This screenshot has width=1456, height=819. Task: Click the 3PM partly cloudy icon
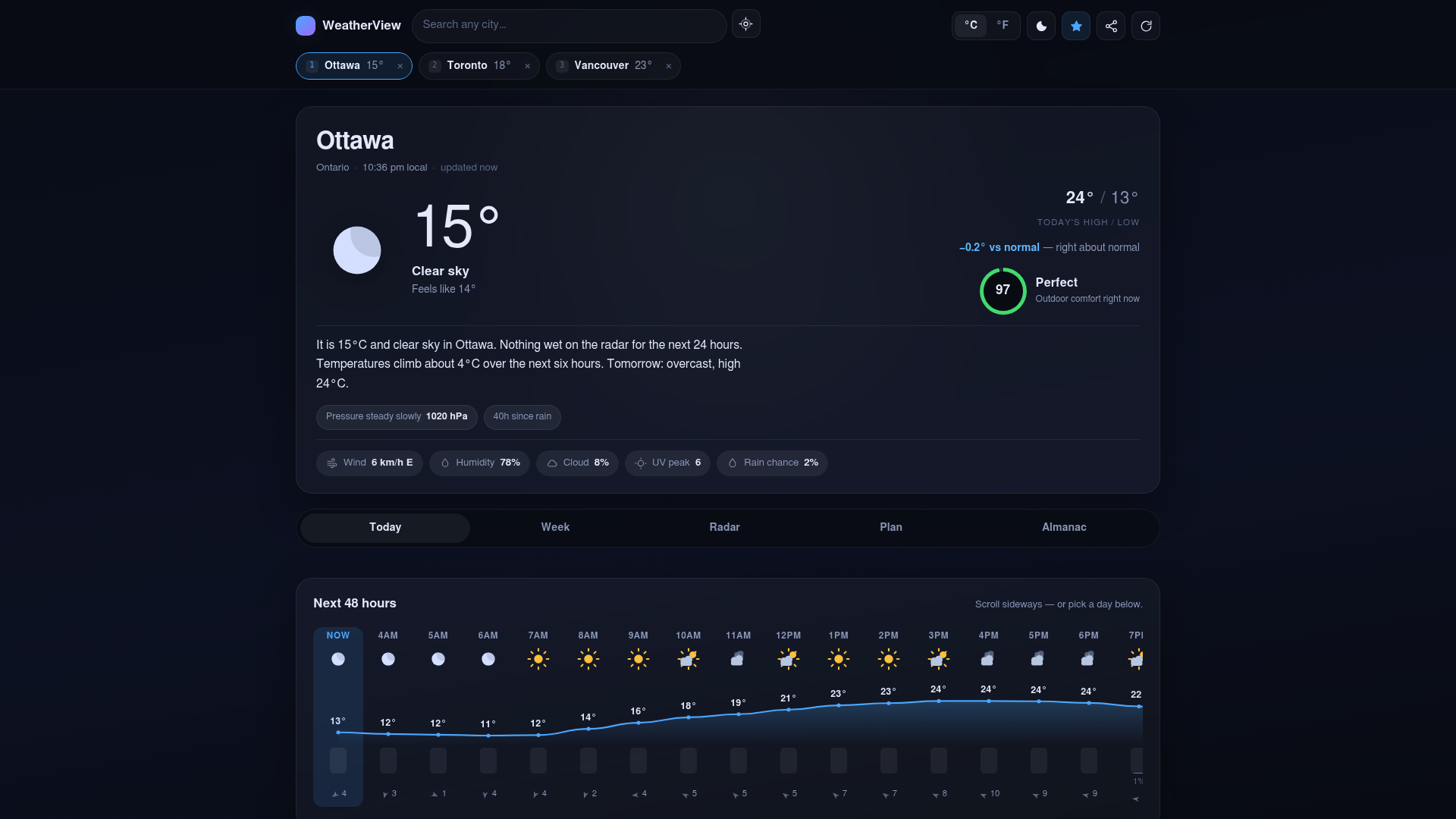[939, 660]
